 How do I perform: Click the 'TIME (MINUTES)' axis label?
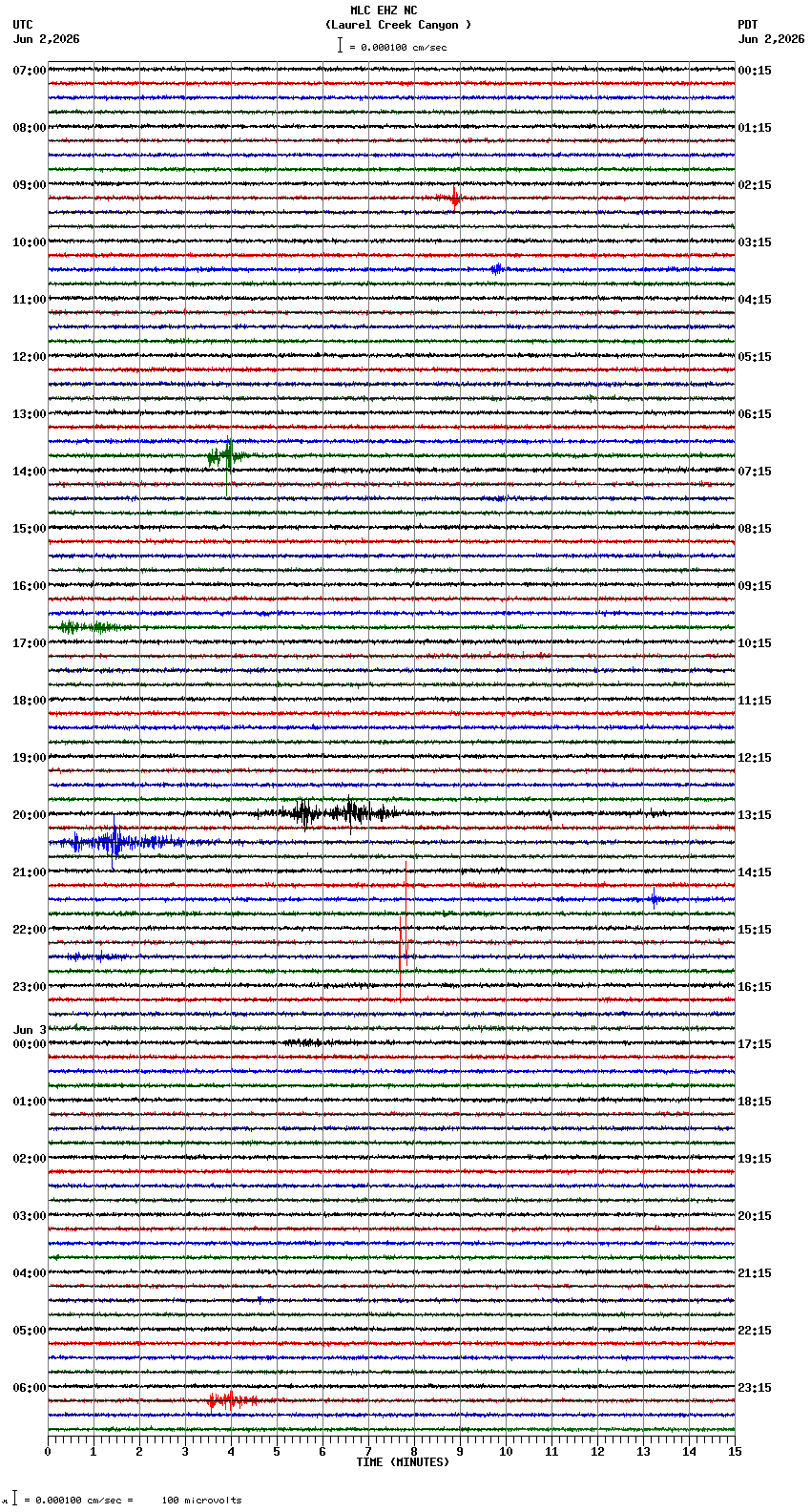pos(403,1462)
